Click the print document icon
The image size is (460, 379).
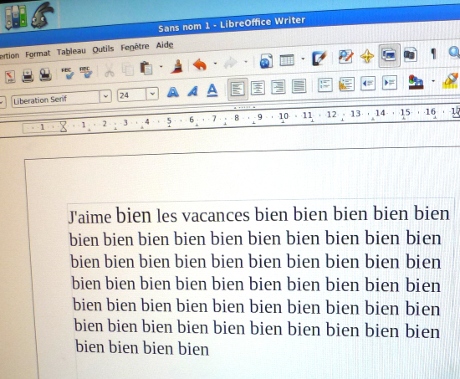[28, 76]
